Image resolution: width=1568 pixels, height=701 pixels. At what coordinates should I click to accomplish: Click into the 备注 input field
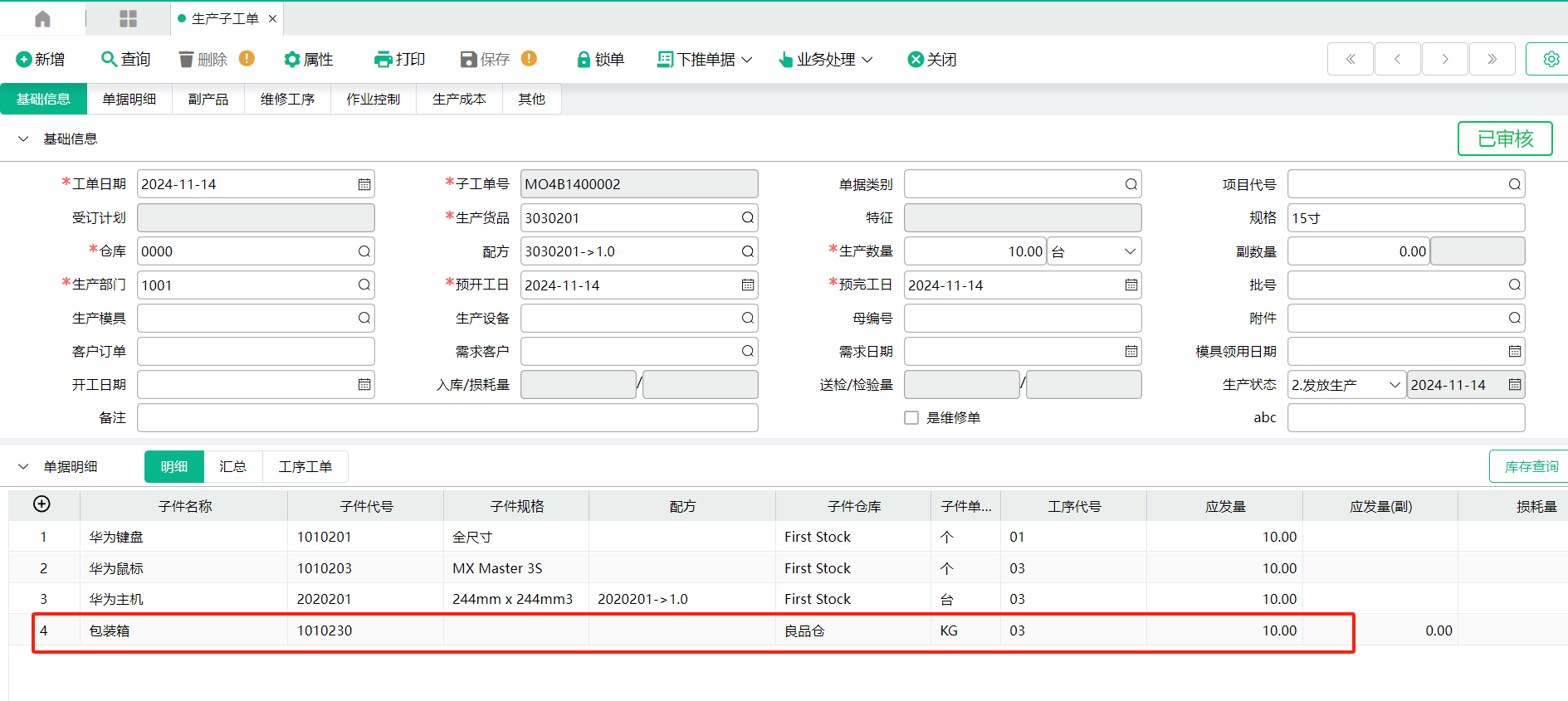pyautogui.click(x=447, y=418)
